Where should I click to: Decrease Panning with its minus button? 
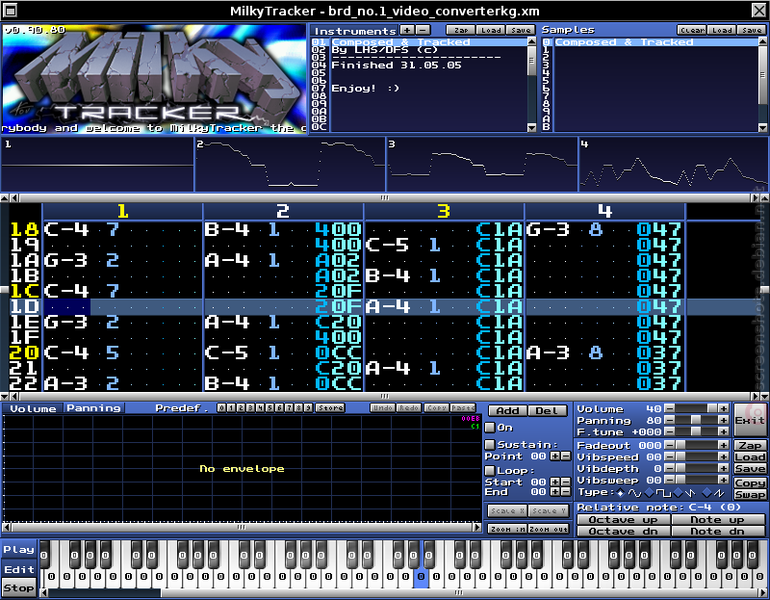pyautogui.click(x=669, y=420)
